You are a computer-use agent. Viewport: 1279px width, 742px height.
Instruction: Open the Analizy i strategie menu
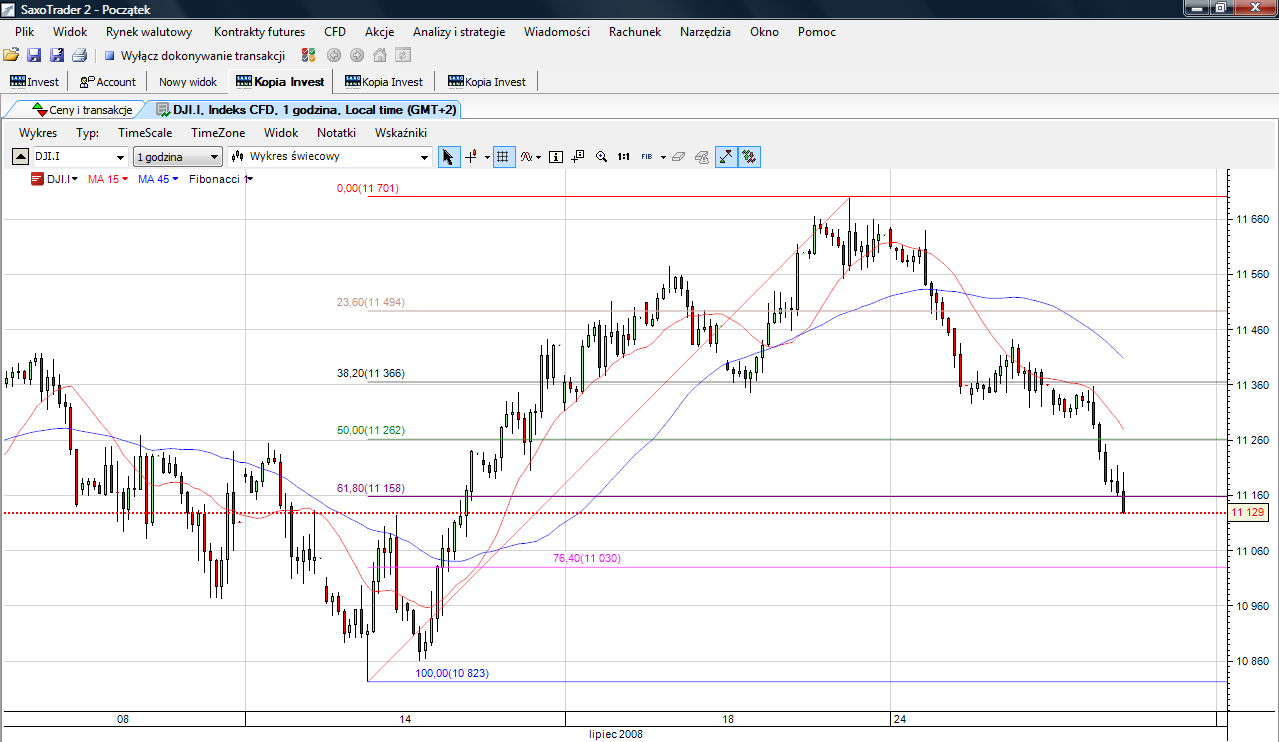point(458,32)
